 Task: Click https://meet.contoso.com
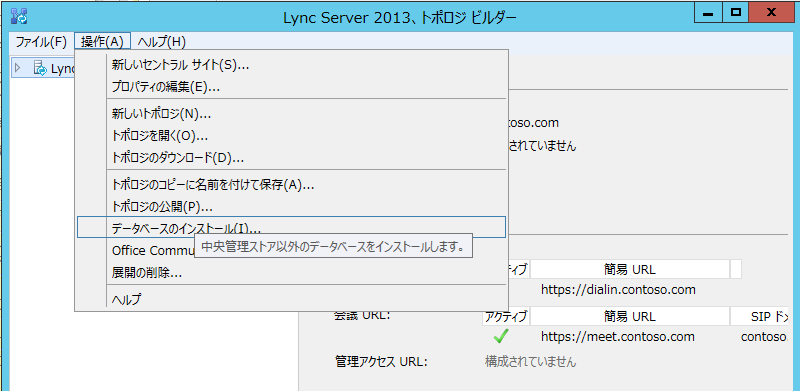point(618,336)
